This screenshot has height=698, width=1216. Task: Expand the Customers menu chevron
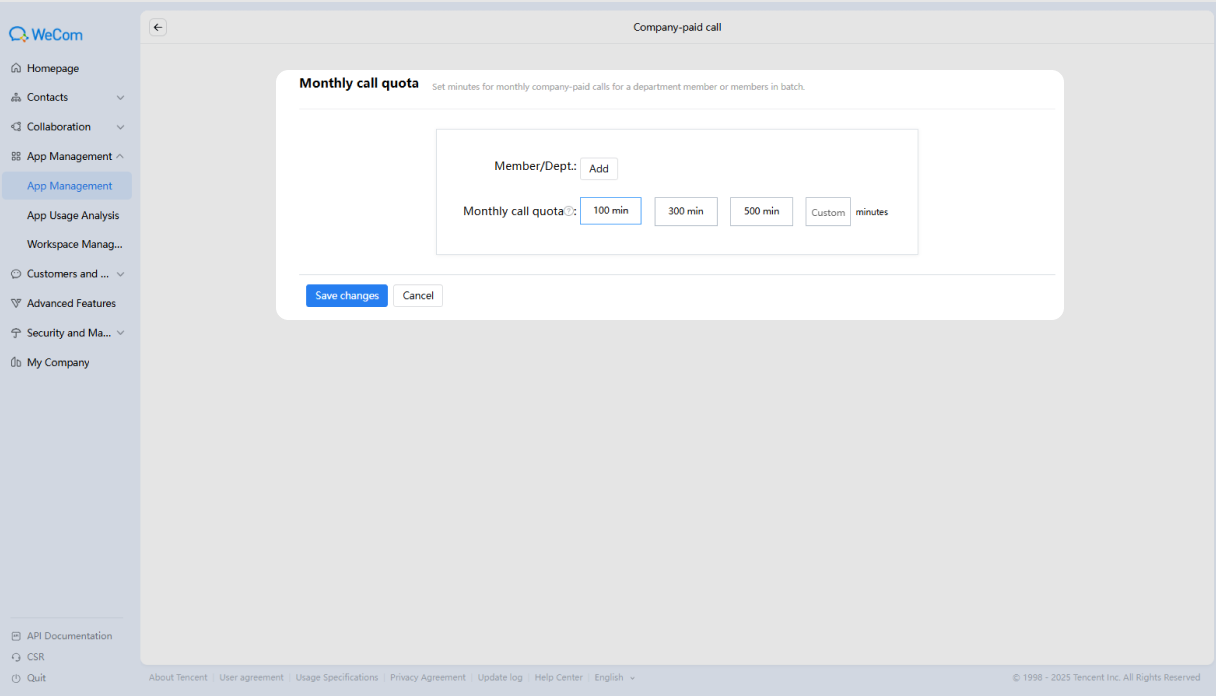pos(120,274)
